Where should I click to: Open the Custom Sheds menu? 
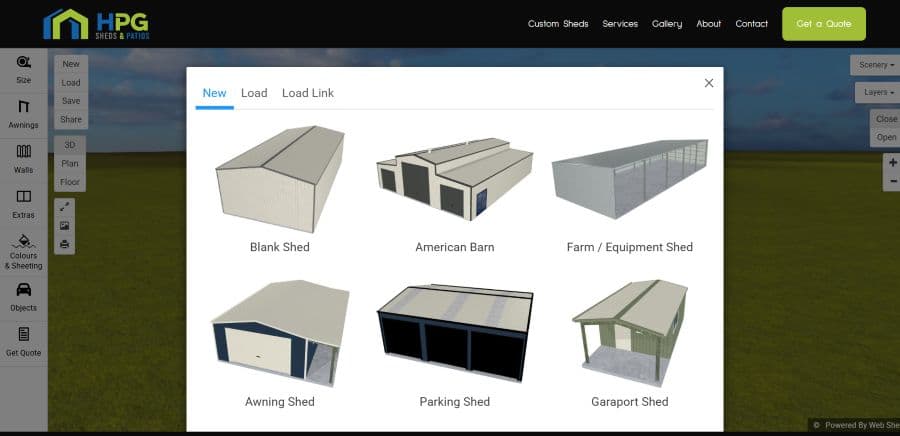tap(558, 24)
